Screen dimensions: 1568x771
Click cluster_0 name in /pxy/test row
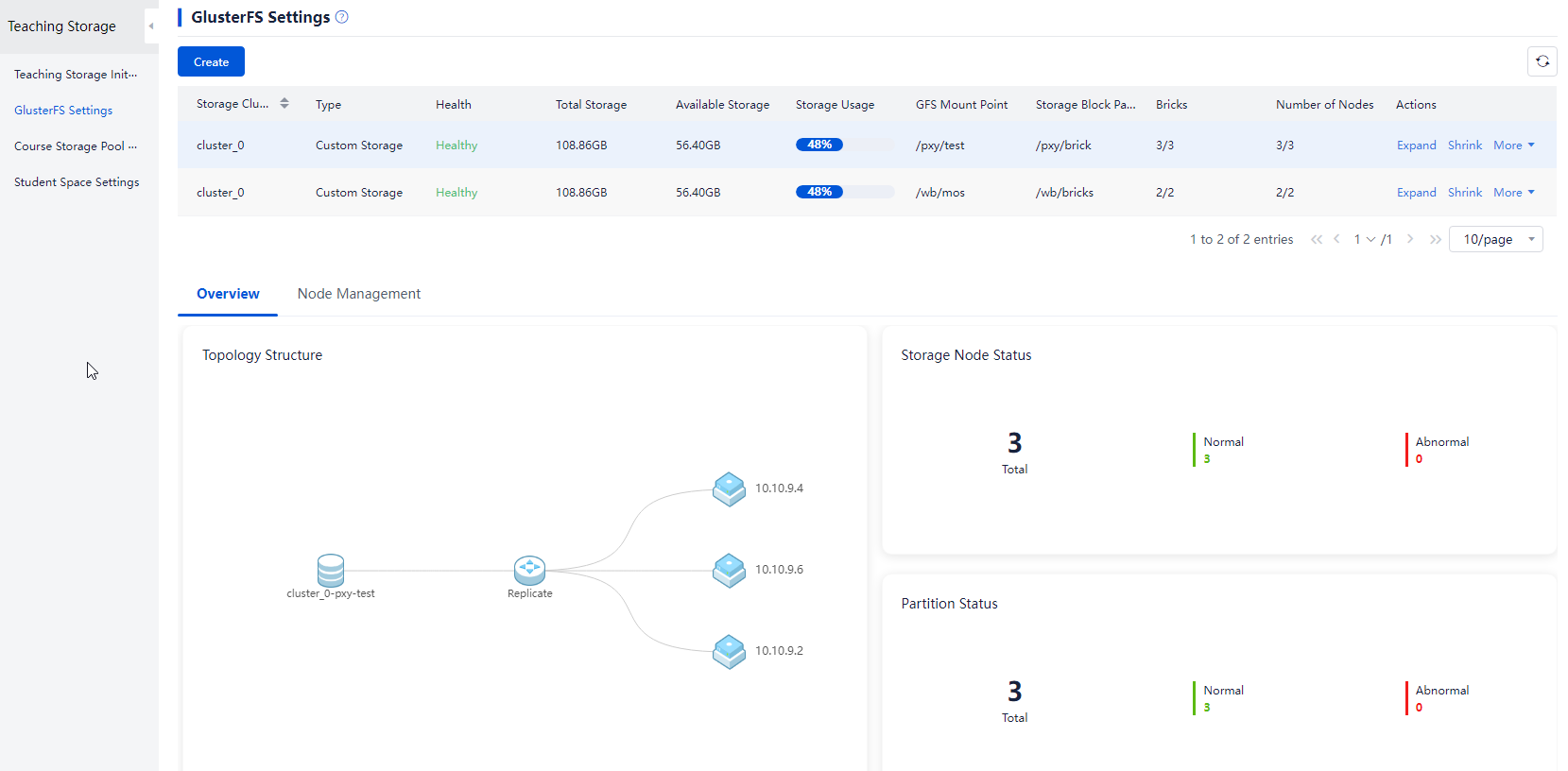220,146
